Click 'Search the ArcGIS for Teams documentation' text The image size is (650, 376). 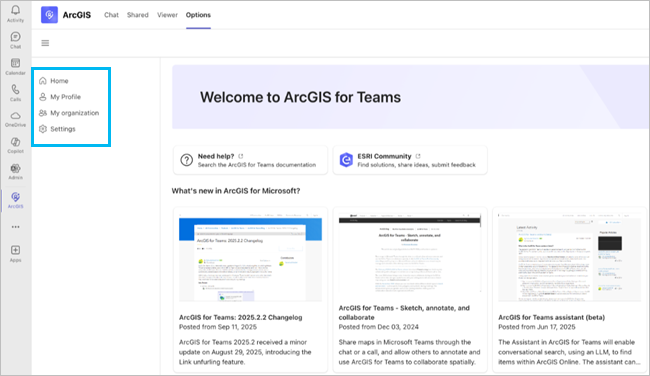[x=257, y=165]
